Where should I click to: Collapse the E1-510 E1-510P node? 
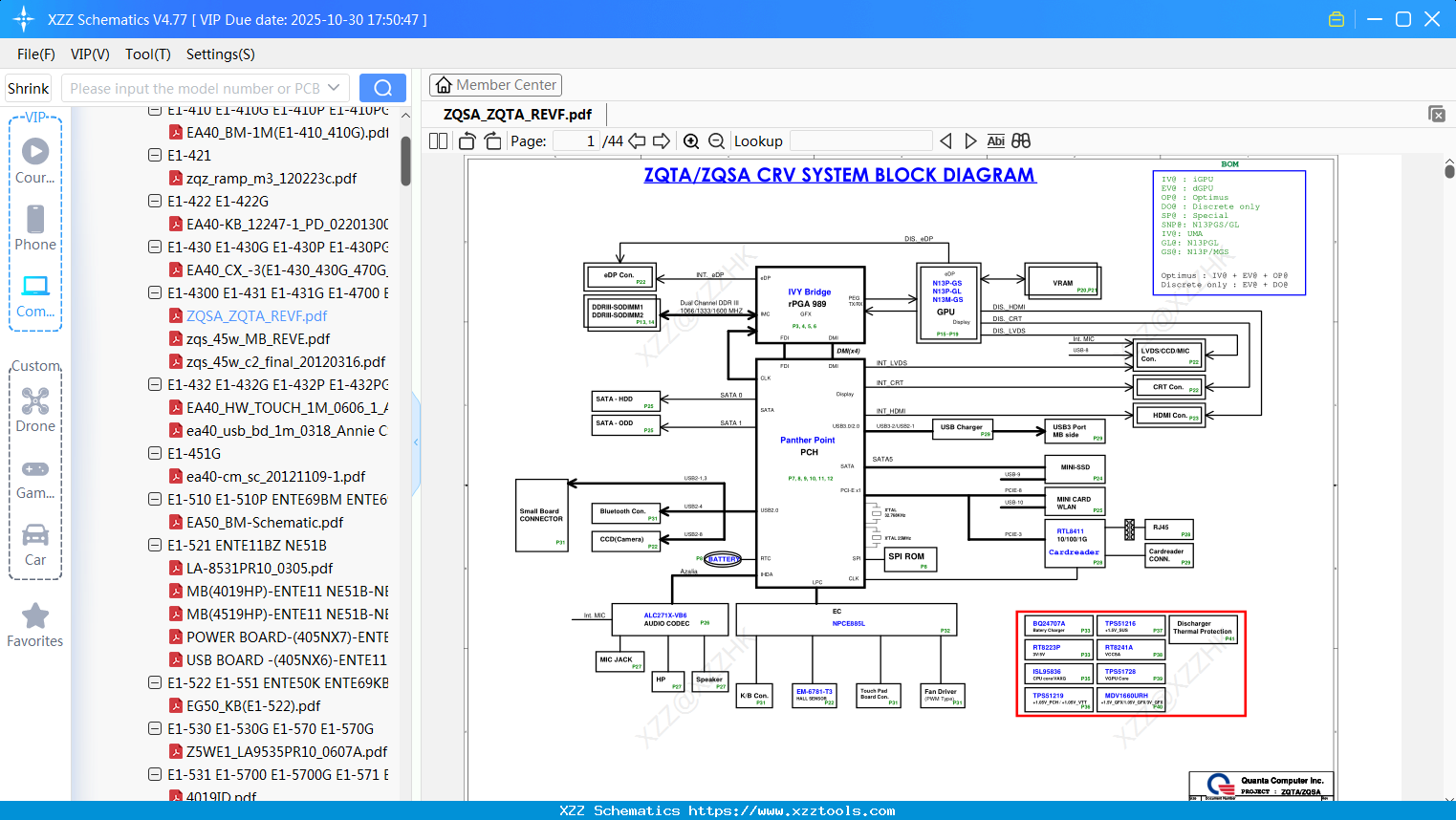(155, 499)
